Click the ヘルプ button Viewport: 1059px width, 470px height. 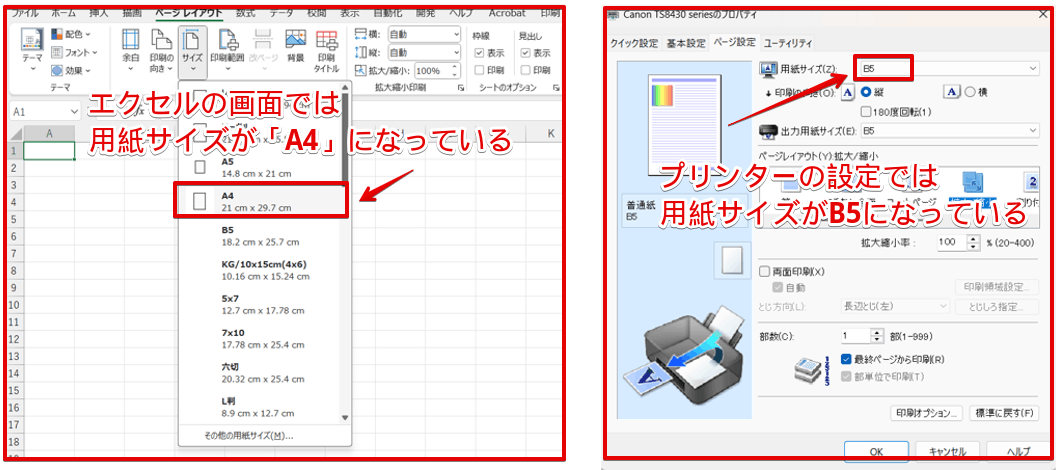point(1016,451)
